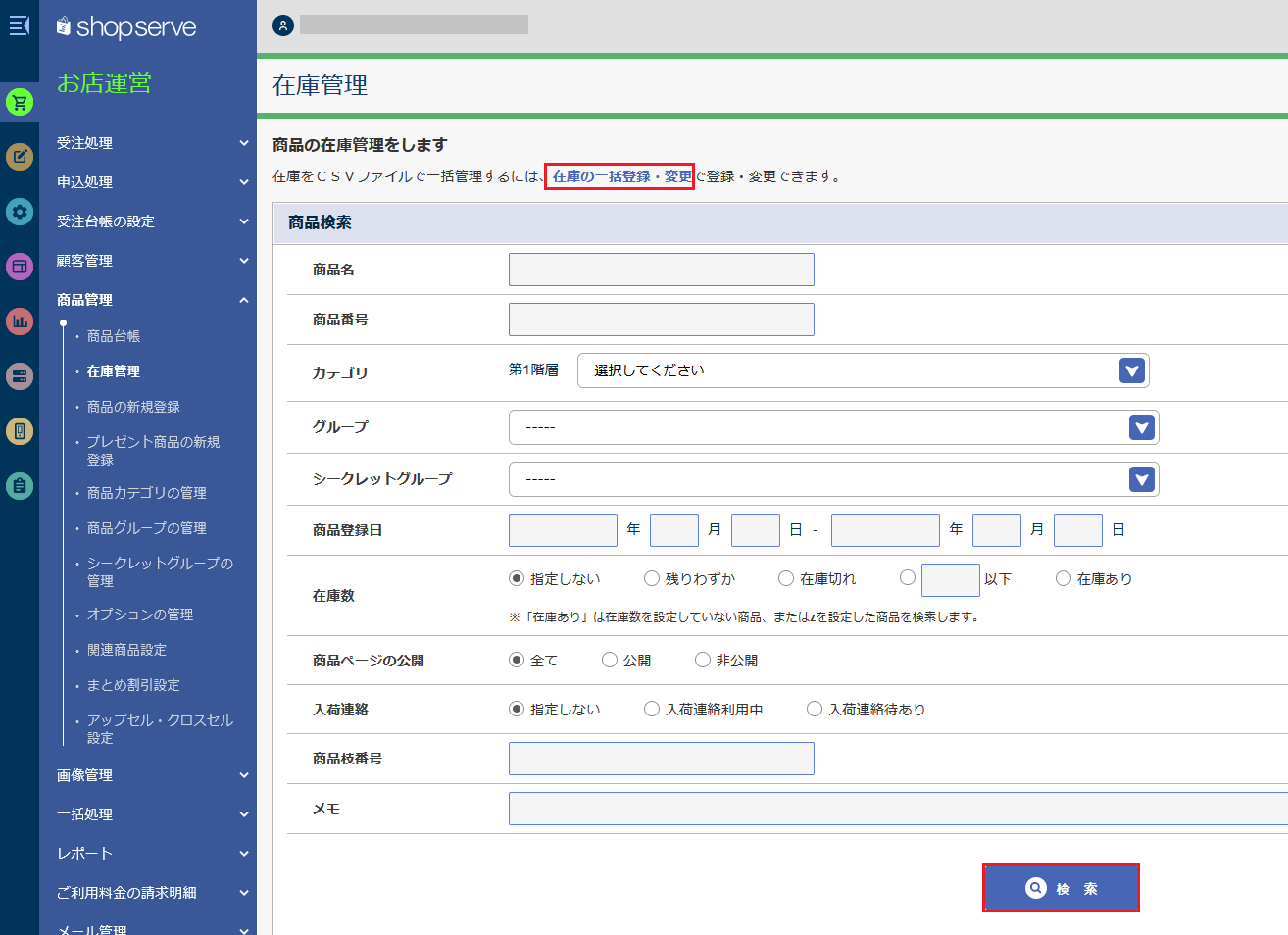Screen dimensions: 1288x935
Task: Expand the 画像管理 sidebar section
Action: click(x=148, y=775)
